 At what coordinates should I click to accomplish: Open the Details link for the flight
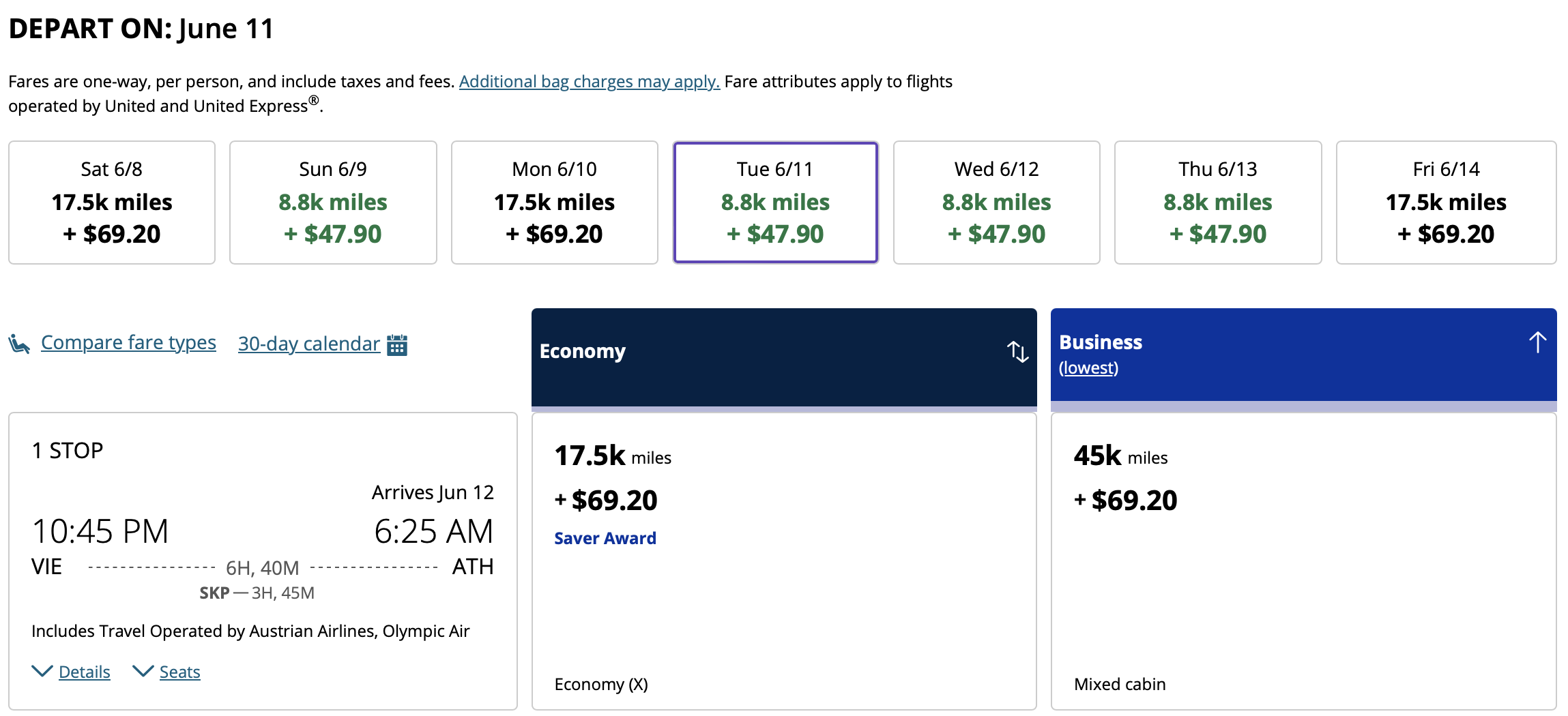pyautogui.click(x=85, y=672)
